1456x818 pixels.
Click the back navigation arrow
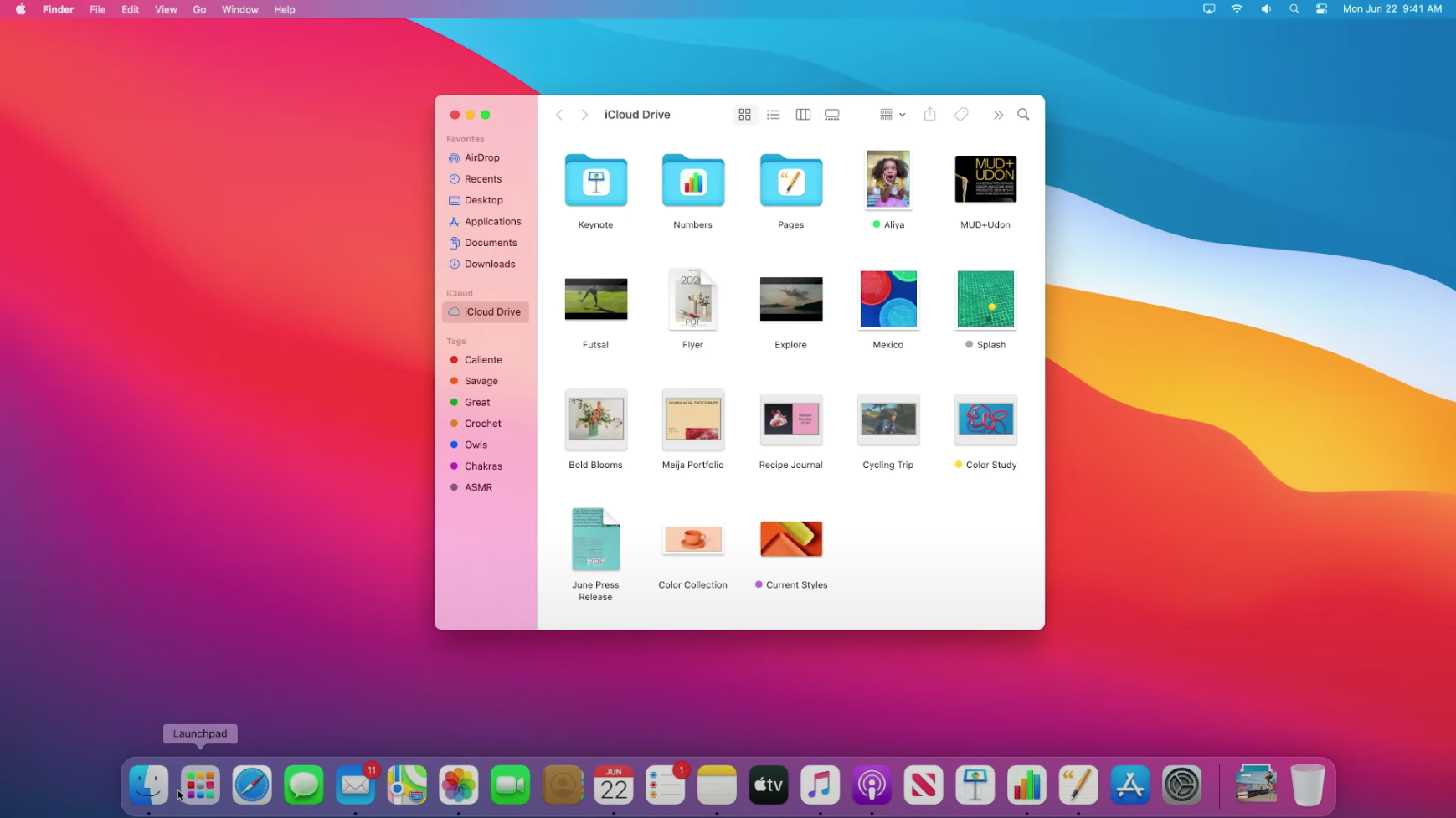pos(559,114)
